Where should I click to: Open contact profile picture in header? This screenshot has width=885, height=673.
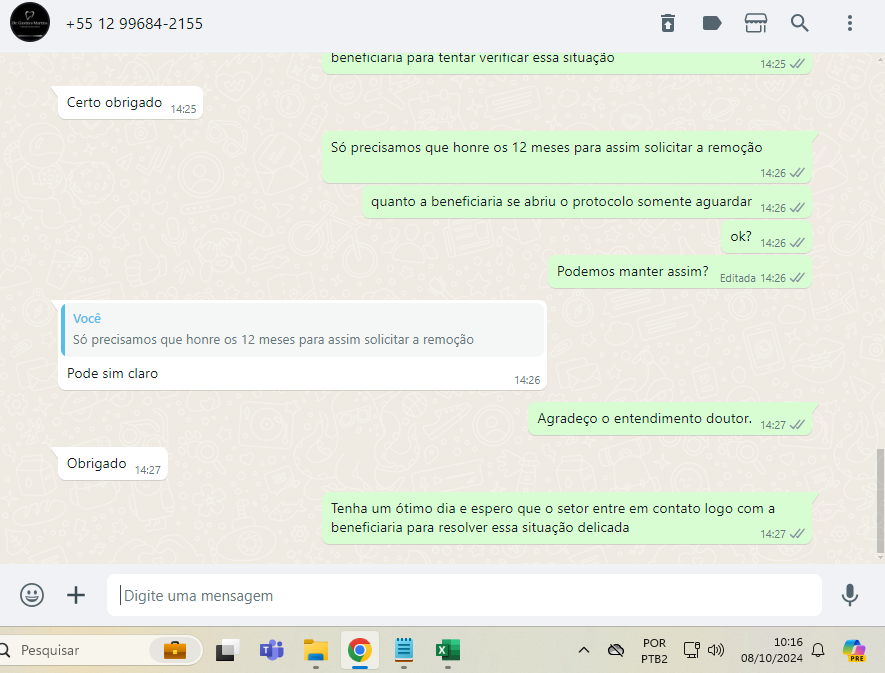[x=30, y=23]
